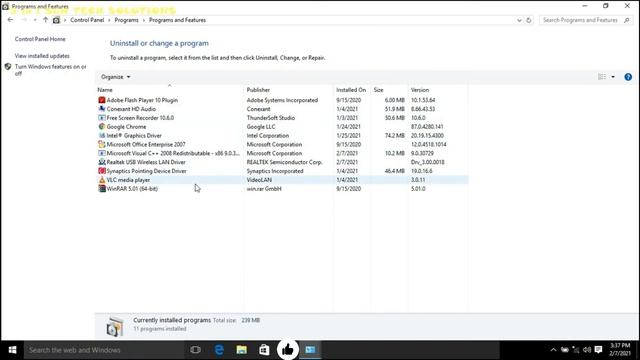Sort the list by Publisher column
Viewport: 640px width, 360px height.
(258, 90)
